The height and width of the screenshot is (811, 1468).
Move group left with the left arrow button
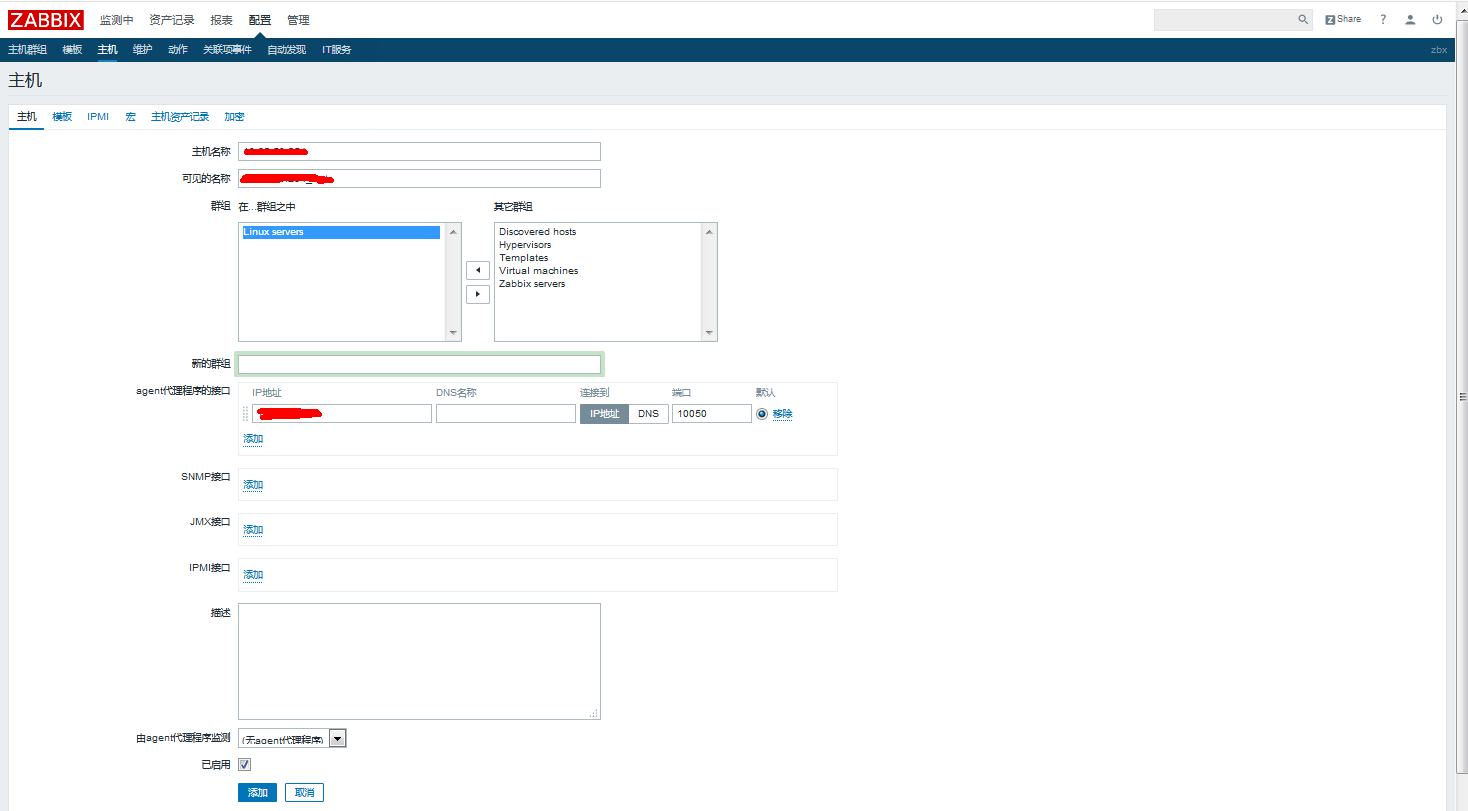478,270
